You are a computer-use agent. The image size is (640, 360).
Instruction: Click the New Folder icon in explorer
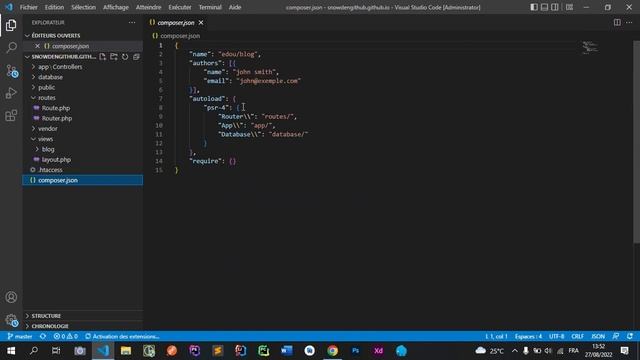pyautogui.click(x=114, y=57)
